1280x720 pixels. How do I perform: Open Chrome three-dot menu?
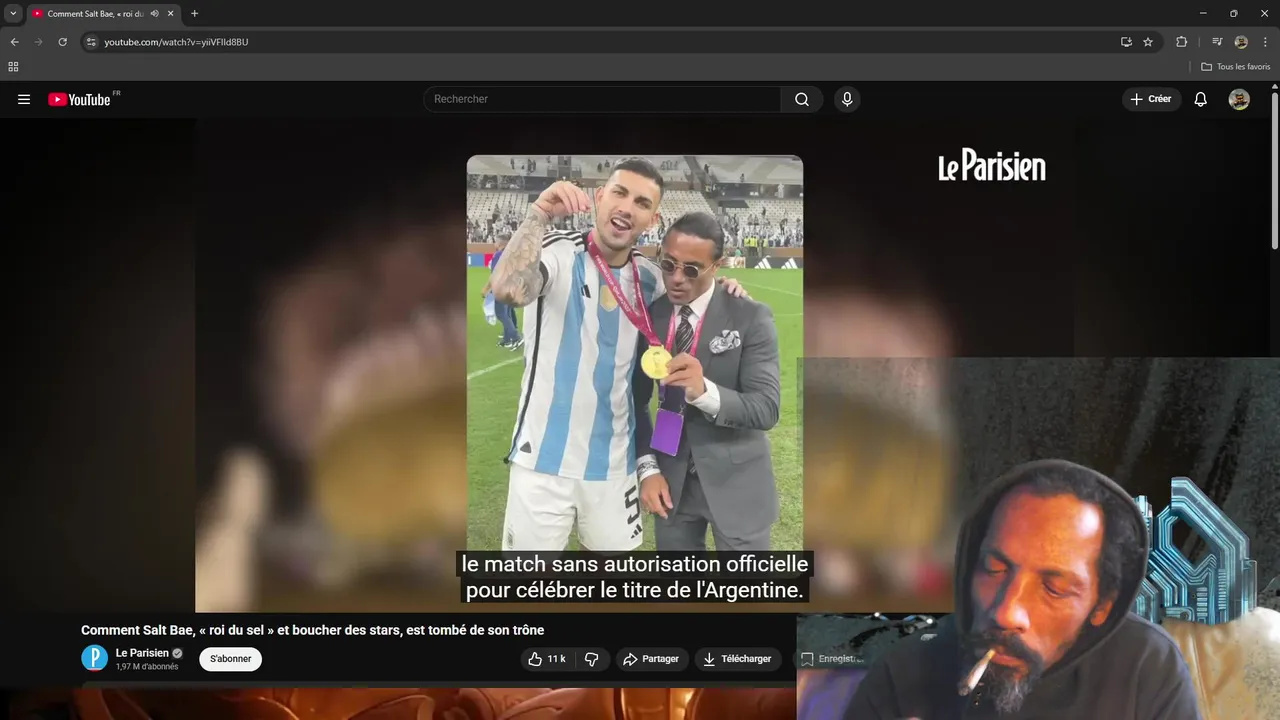point(1265,42)
